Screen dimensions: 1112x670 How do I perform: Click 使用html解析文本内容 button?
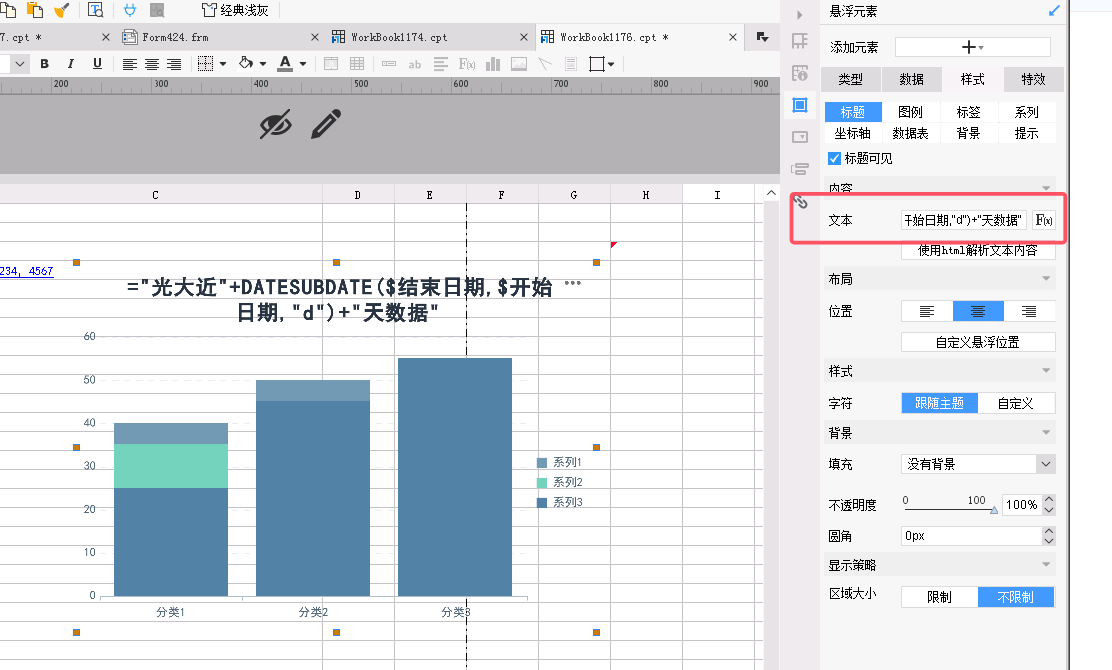(978, 250)
